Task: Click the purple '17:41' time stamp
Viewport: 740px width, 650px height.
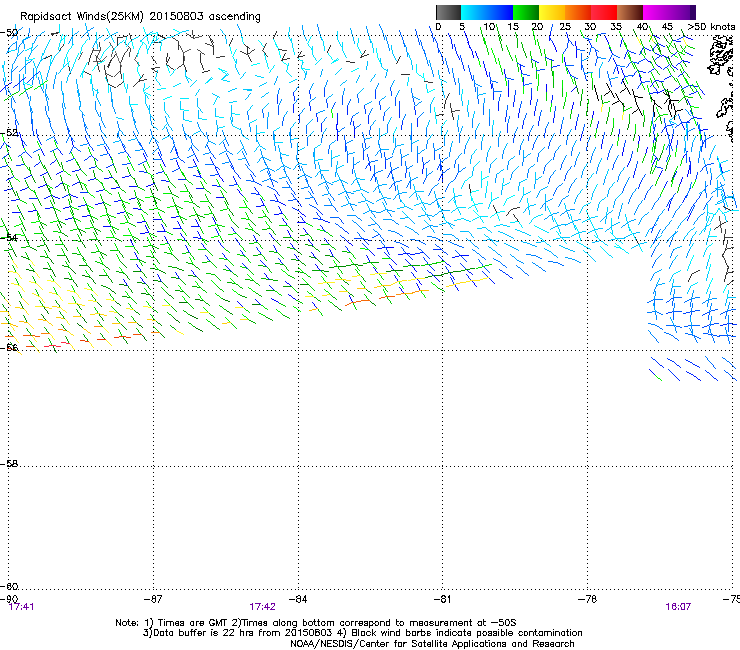Action: [x=21, y=607]
